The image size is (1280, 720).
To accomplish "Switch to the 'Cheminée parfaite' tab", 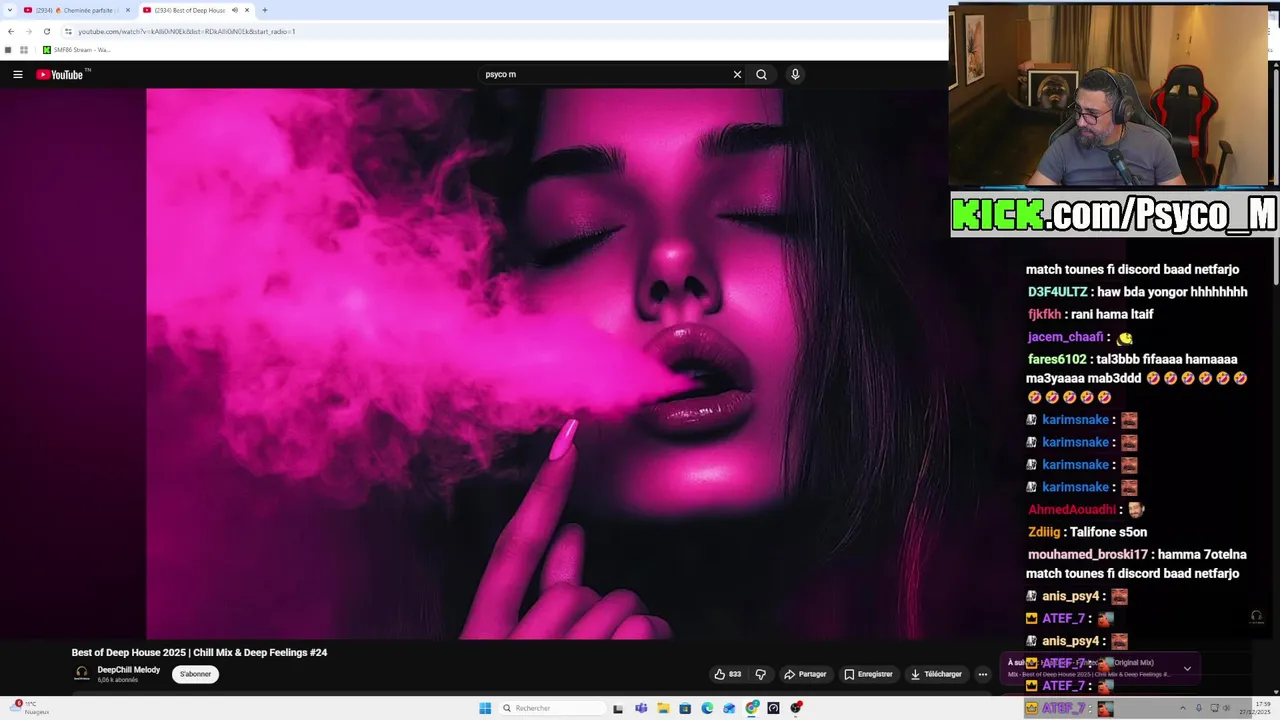I will point(78,10).
